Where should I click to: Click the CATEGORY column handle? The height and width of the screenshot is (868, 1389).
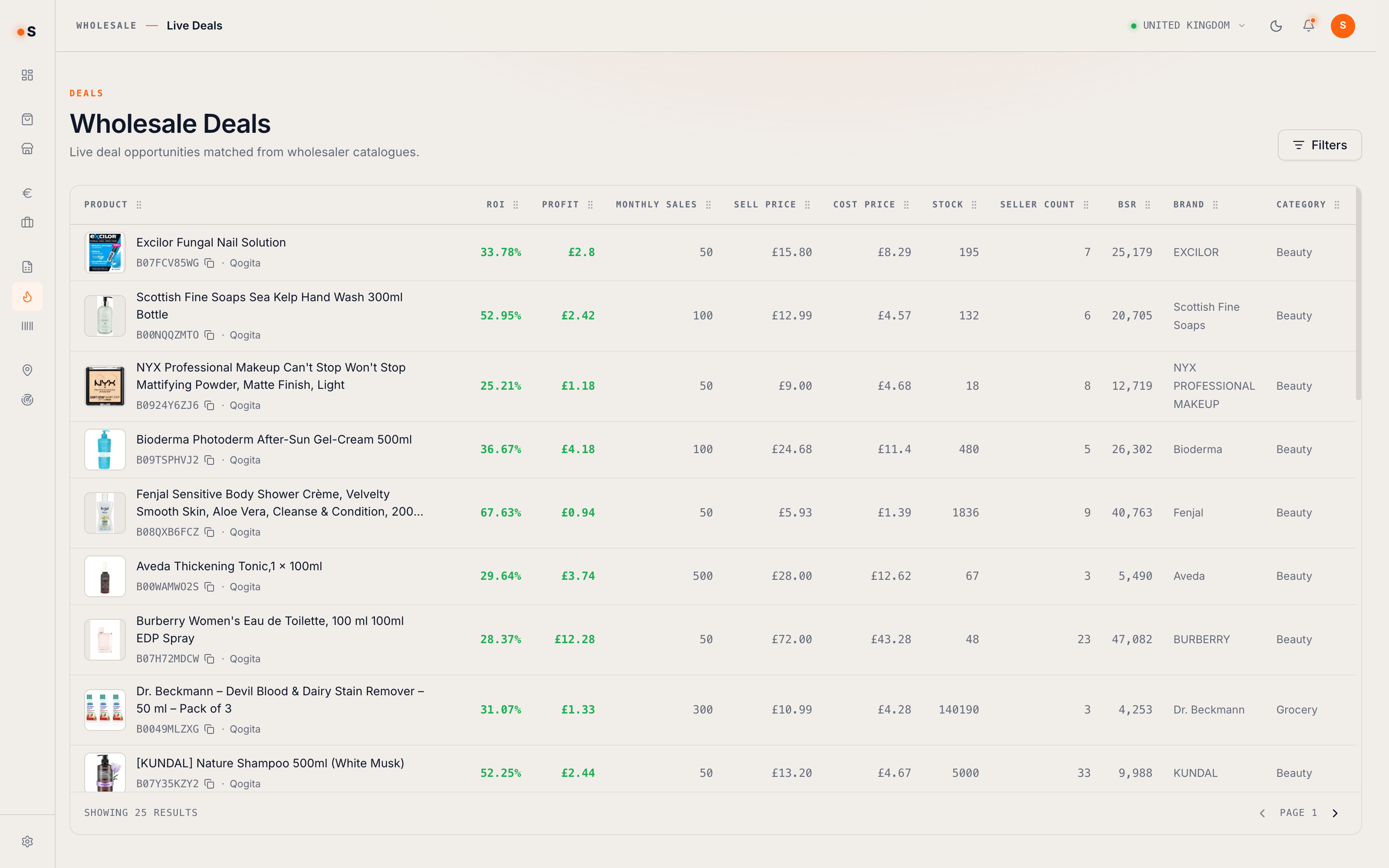(1337, 205)
